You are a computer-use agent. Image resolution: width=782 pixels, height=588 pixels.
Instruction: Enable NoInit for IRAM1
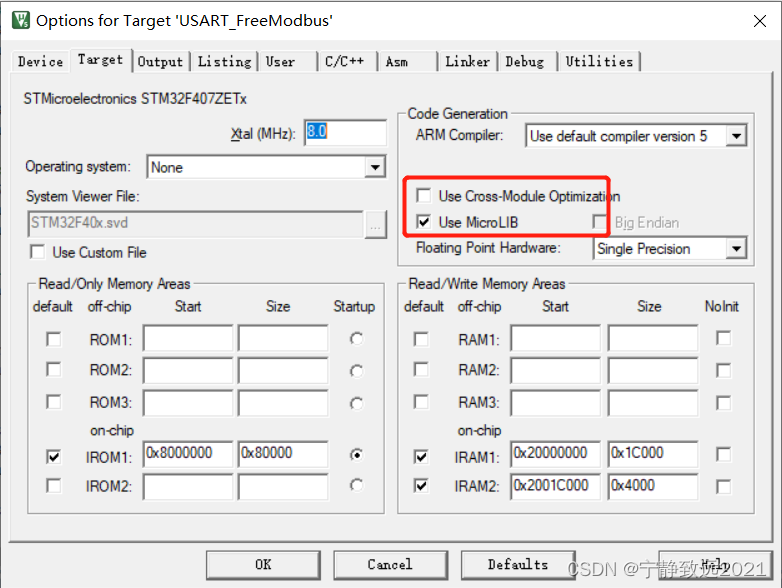pos(724,454)
